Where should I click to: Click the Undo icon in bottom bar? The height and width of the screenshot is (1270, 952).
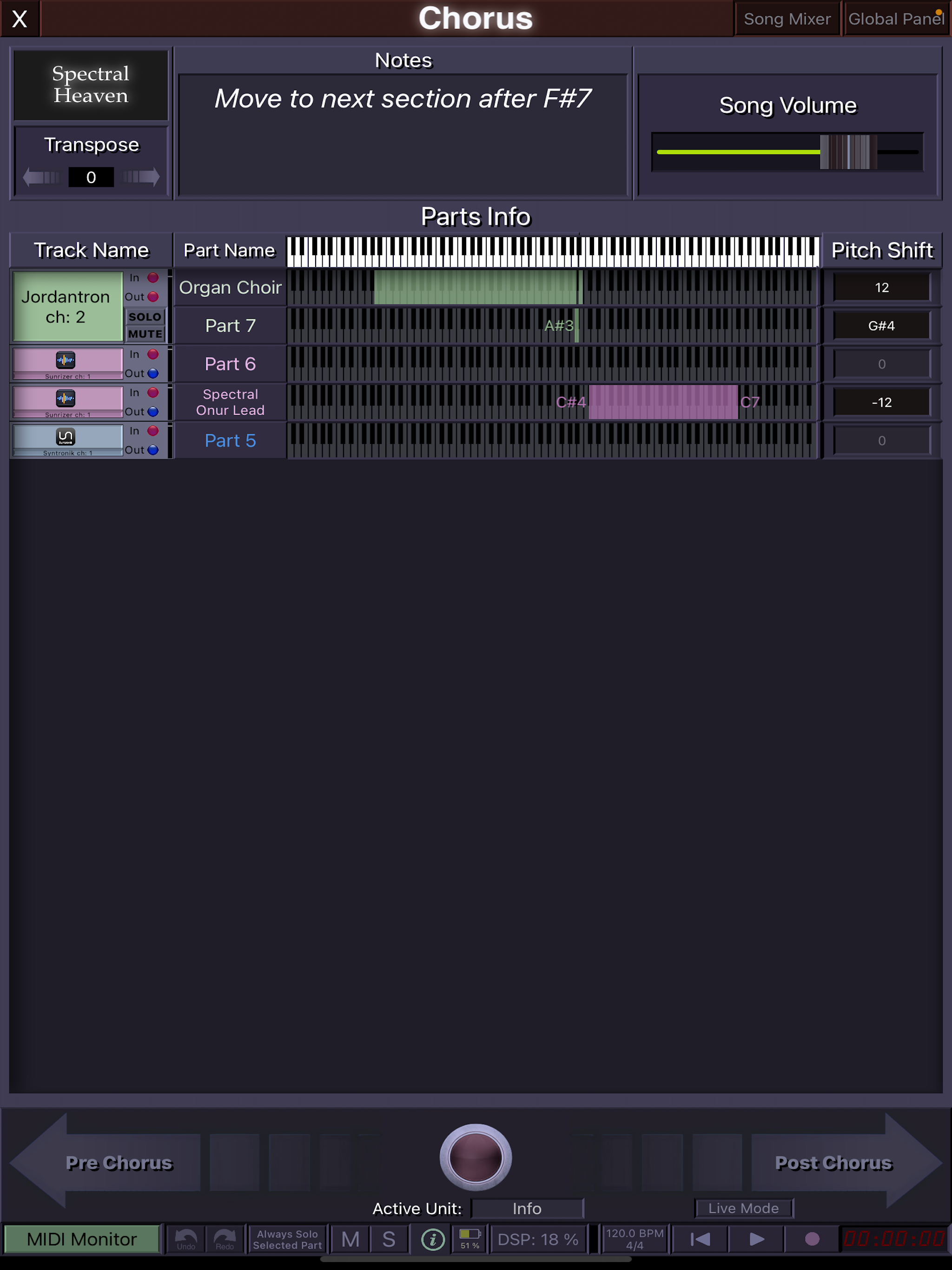pos(185,1238)
